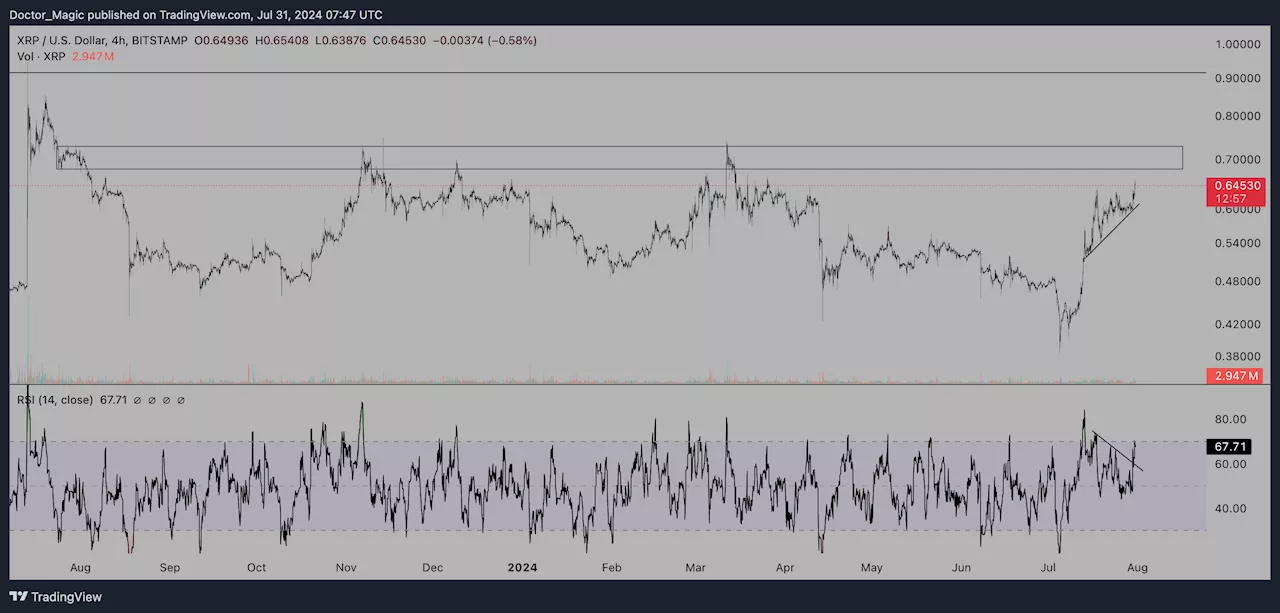
Task: Click the 0.90000 price axis label
Action: pos(1237,79)
